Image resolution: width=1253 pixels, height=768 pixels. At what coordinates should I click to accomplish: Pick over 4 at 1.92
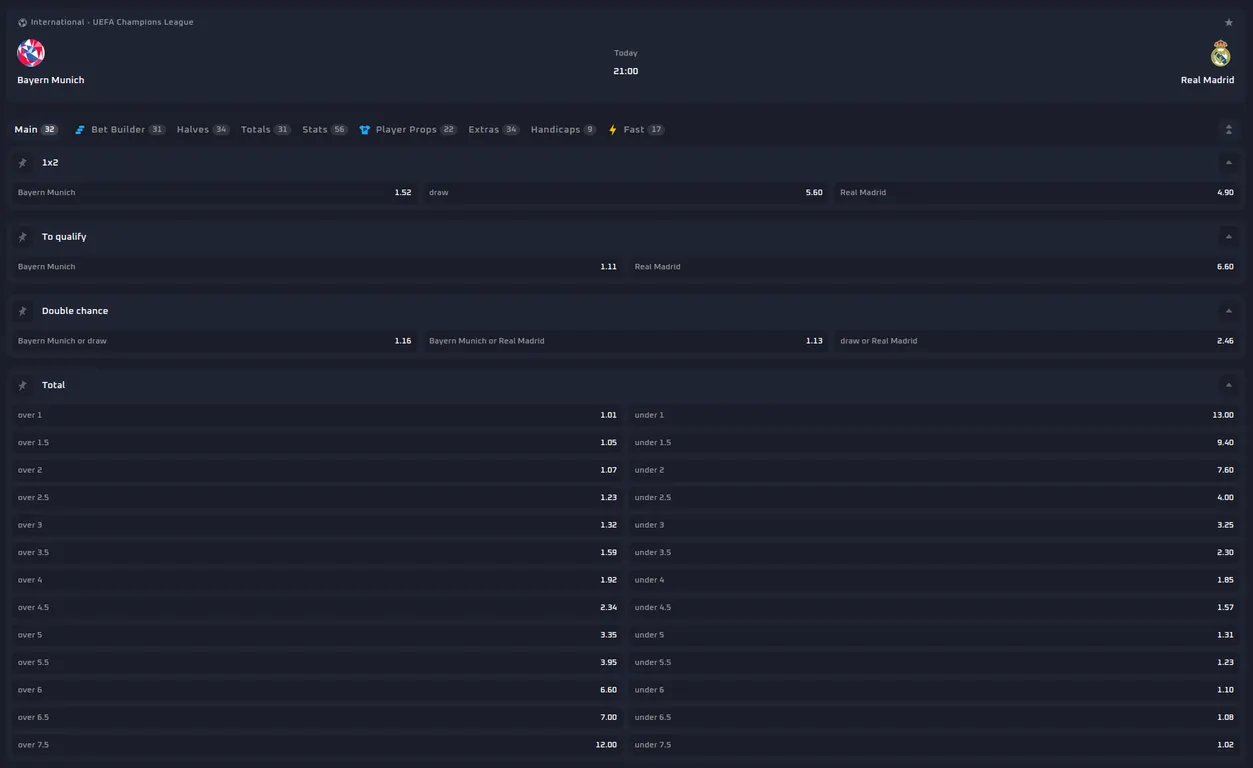317,580
